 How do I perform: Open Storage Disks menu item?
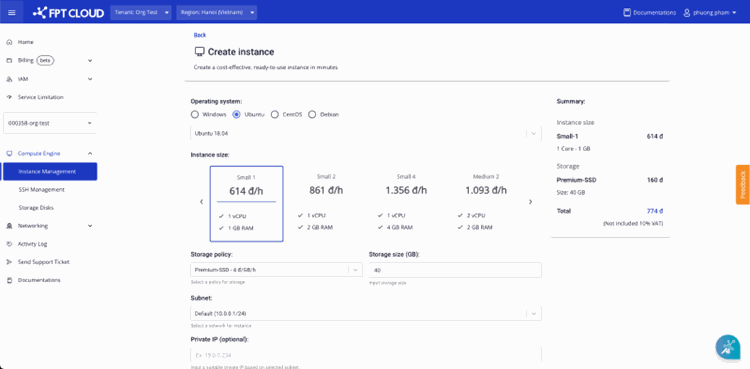click(36, 208)
